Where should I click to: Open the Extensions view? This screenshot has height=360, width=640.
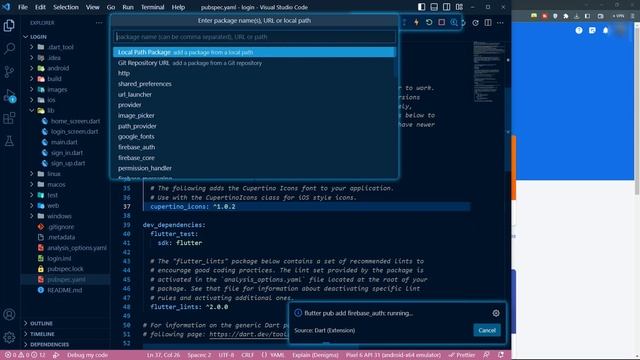tap(9, 118)
